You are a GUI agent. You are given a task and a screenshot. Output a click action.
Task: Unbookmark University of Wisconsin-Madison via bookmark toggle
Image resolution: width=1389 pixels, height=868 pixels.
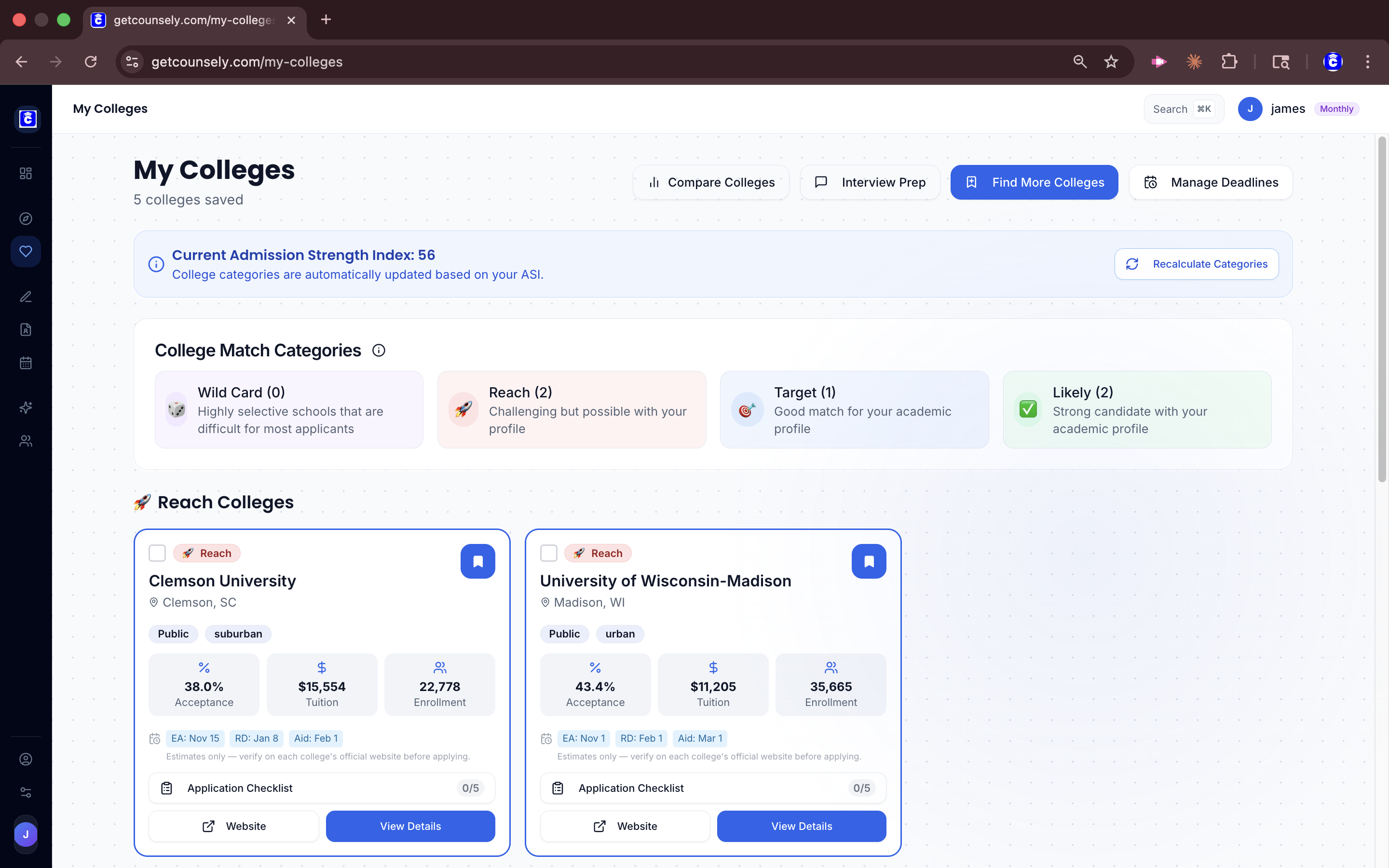pos(869,561)
